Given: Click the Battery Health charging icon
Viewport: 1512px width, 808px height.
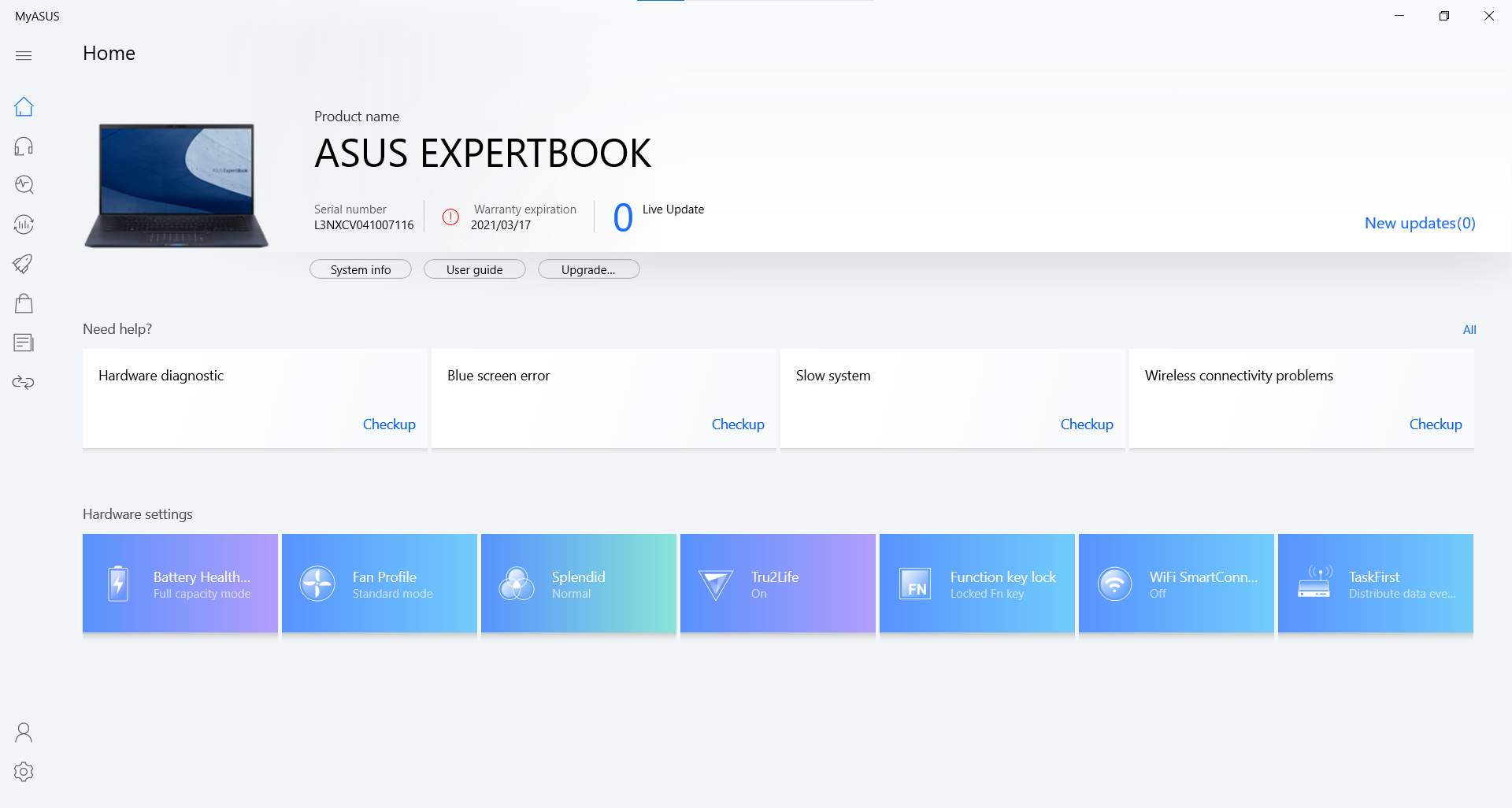Looking at the screenshot, I should click(x=118, y=584).
